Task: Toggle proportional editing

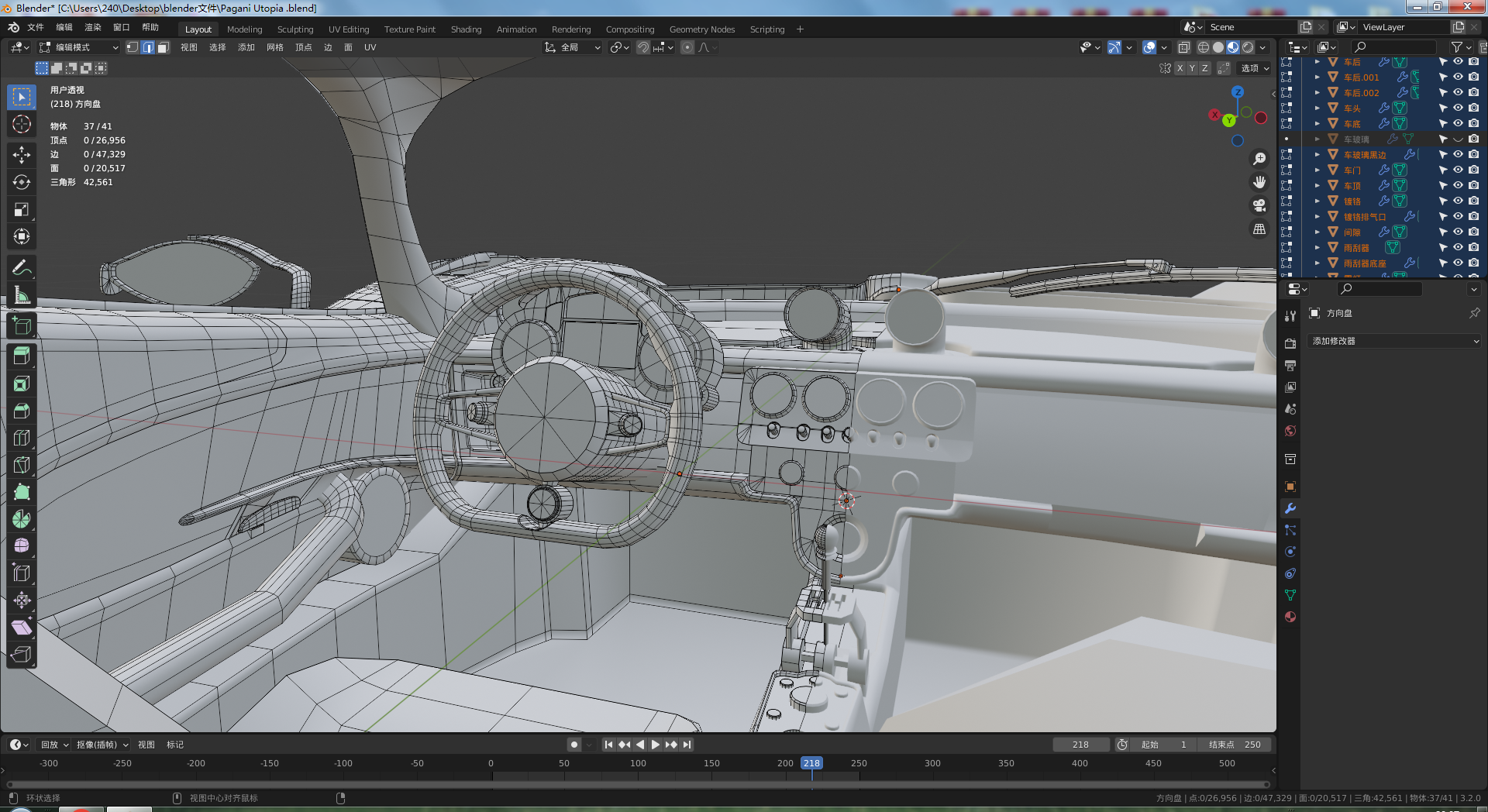Action: click(x=687, y=47)
